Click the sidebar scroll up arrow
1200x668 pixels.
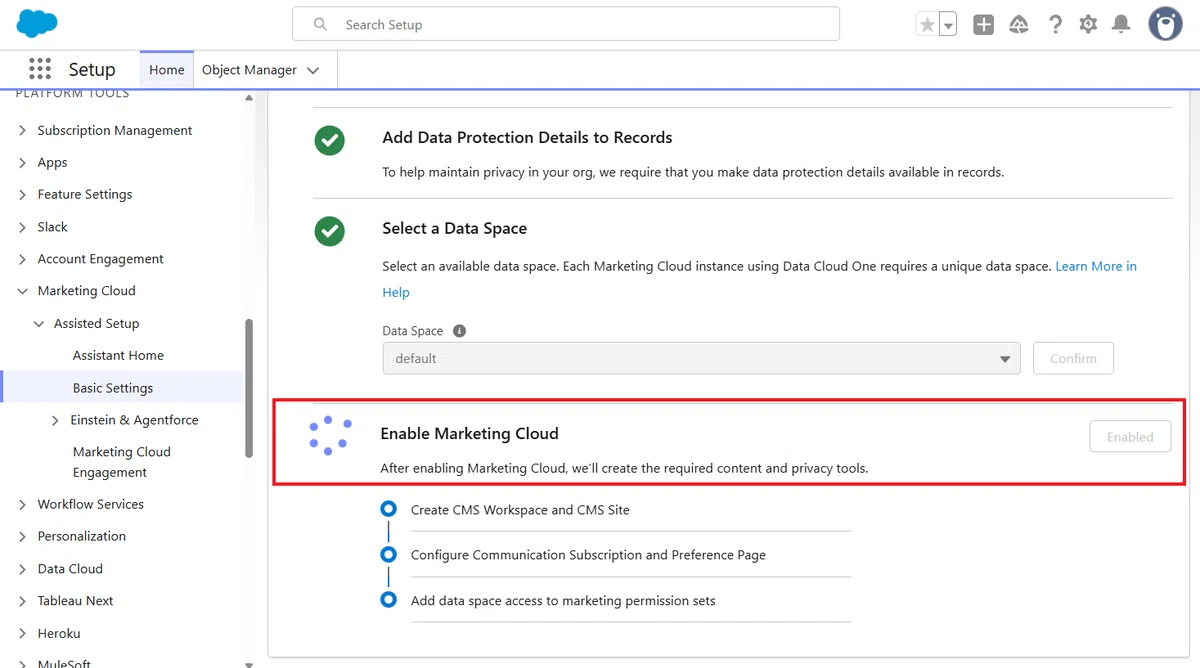[x=249, y=98]
